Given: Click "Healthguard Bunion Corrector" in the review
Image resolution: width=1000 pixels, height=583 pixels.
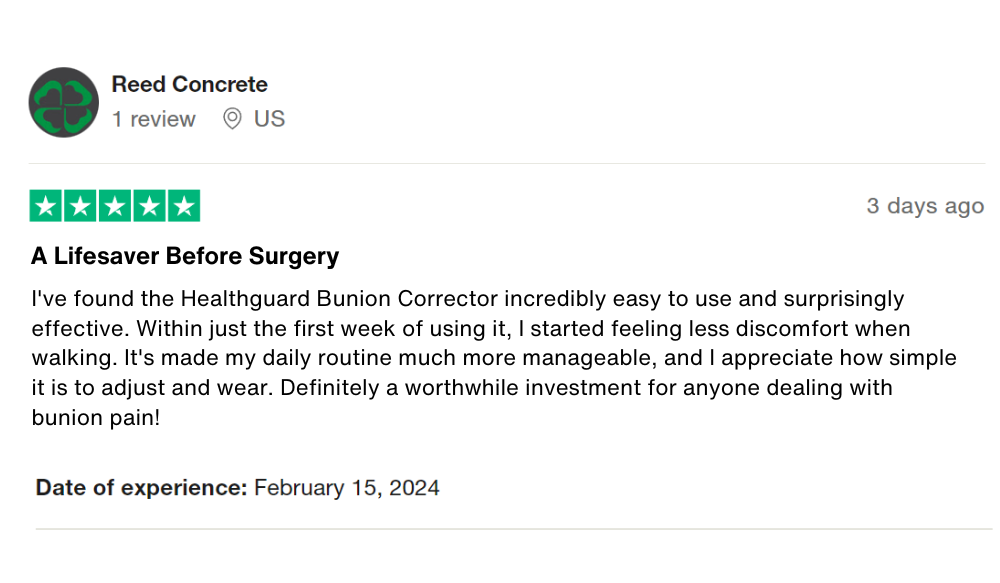Looking at the screenshot, I should [x=338, y=298].
